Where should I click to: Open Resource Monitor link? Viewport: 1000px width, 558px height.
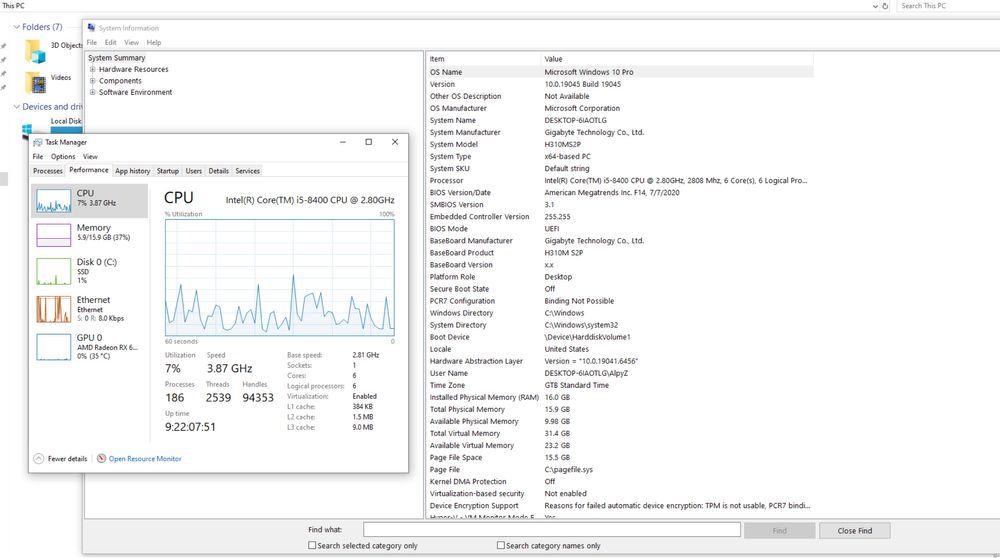[145, 459]
